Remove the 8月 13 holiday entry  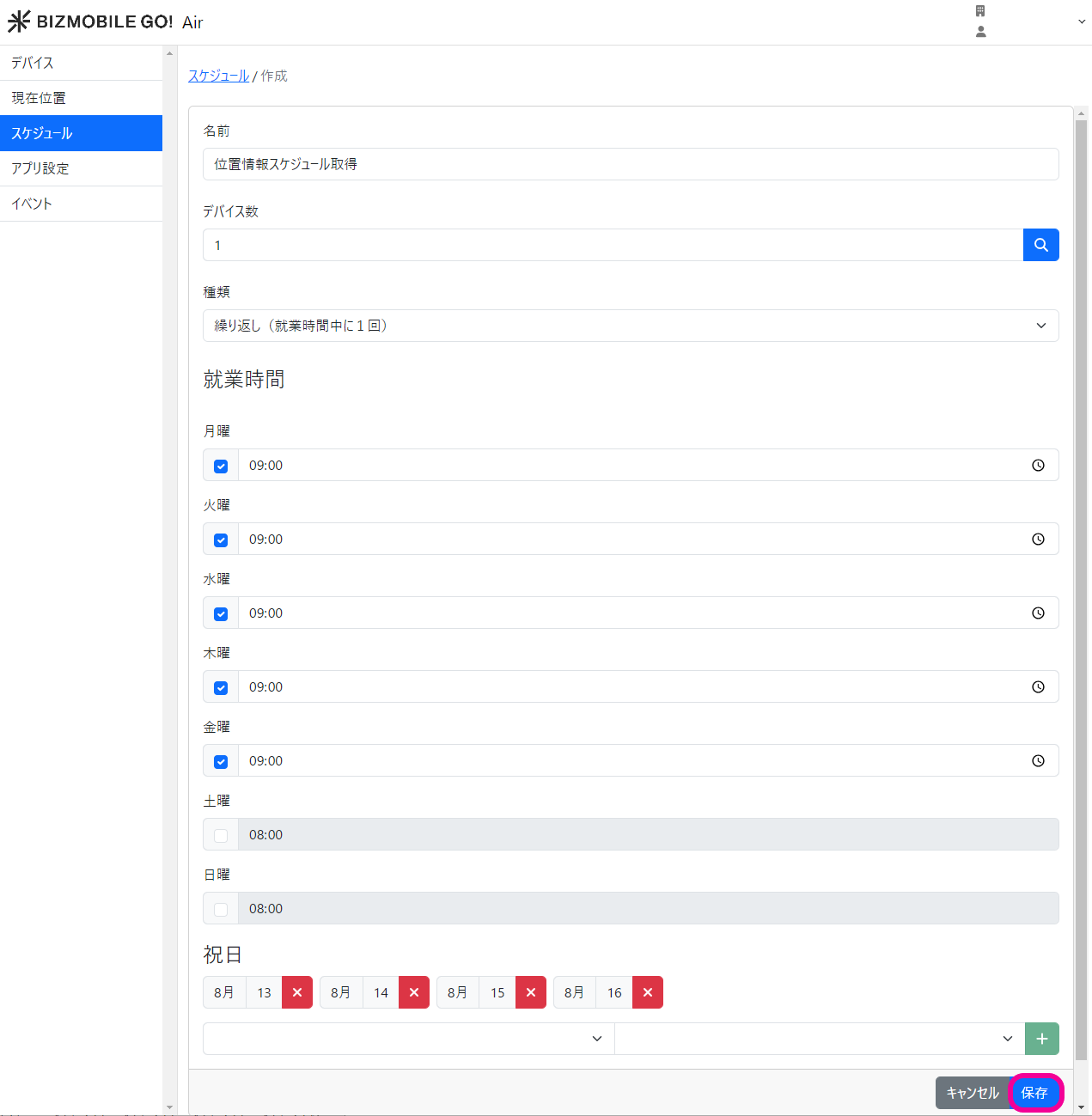297,992
